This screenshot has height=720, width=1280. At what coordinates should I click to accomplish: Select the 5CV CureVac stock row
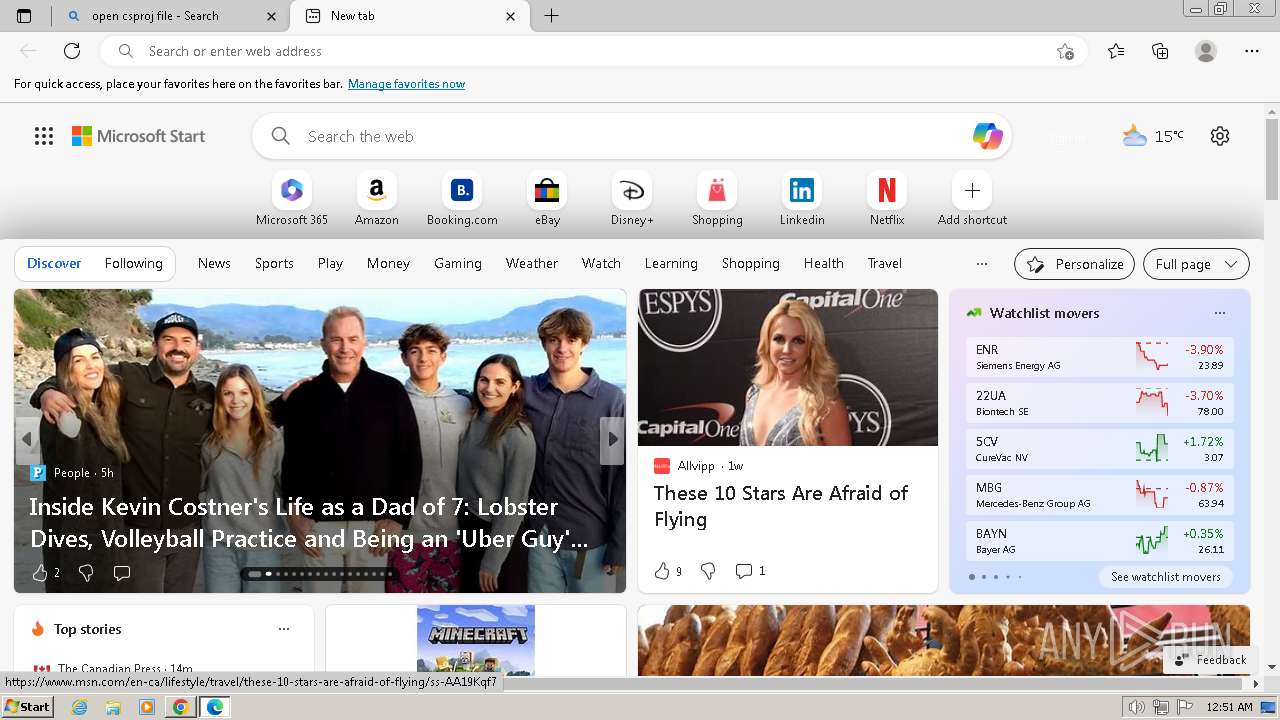point(1099,449)
